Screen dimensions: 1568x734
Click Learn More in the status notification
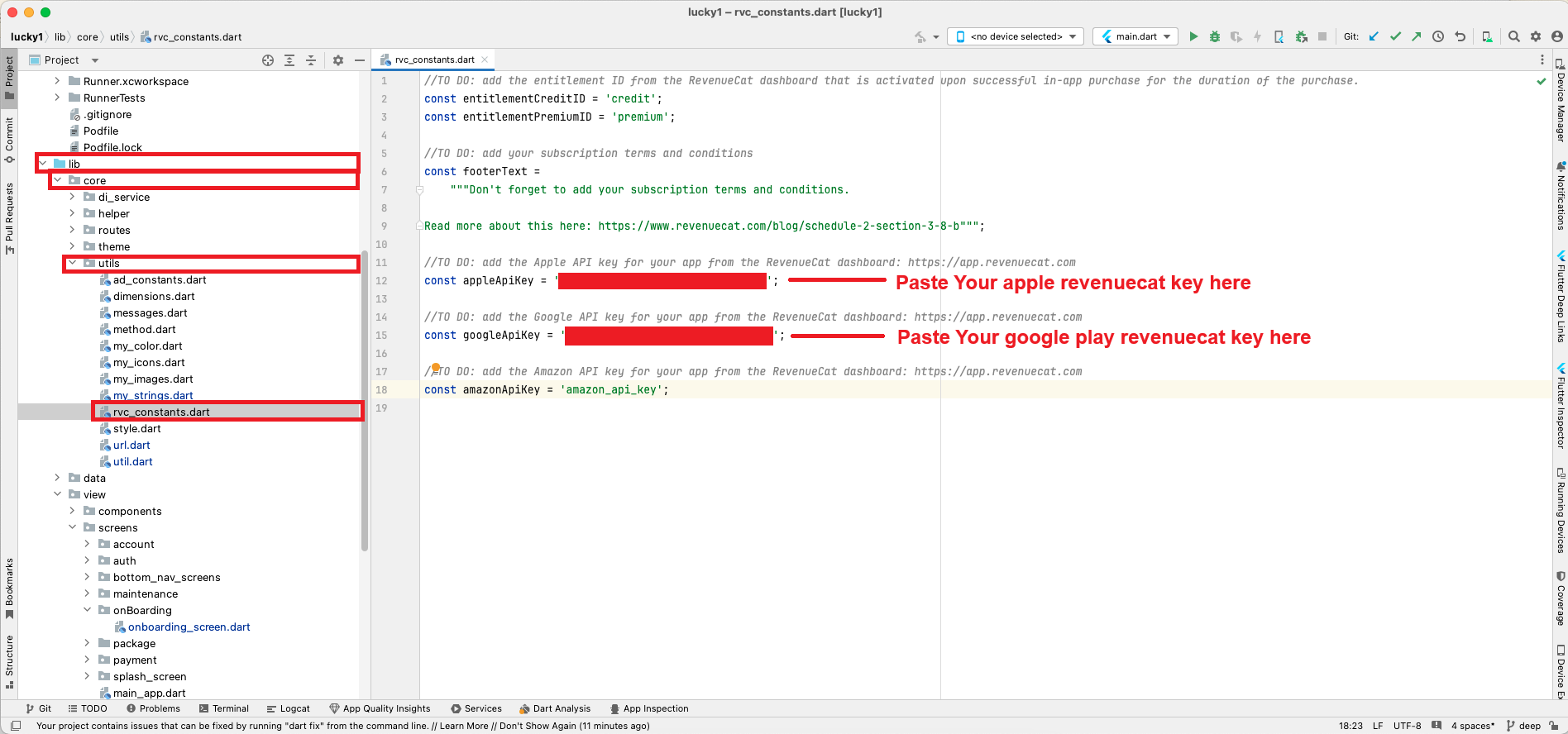coord(463,726)
